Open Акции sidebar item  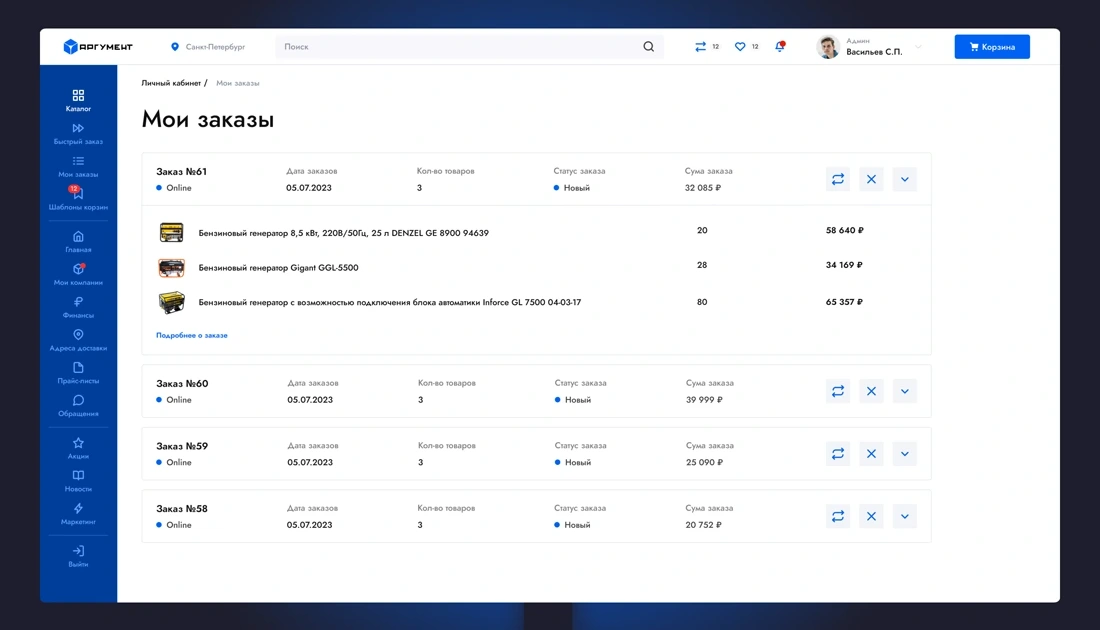point(78,448)
